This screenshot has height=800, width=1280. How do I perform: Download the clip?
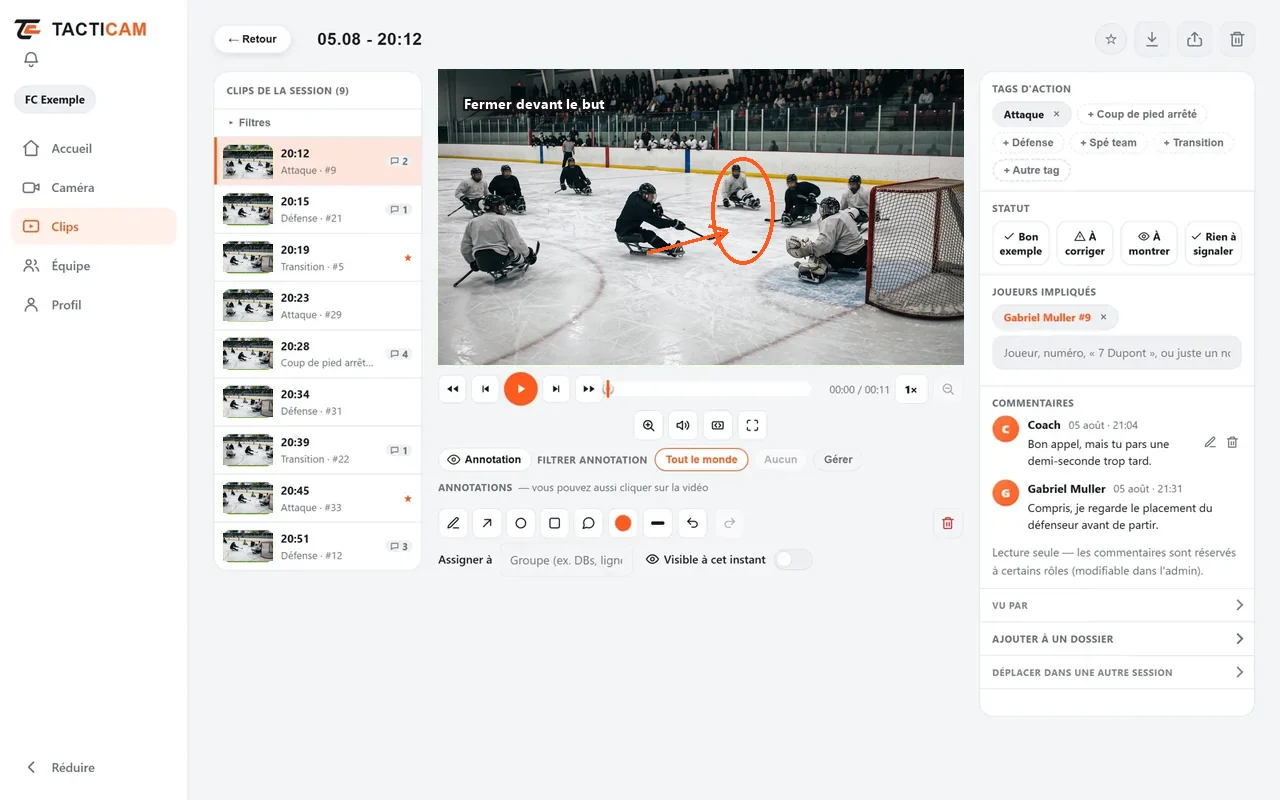(1152, 39)
